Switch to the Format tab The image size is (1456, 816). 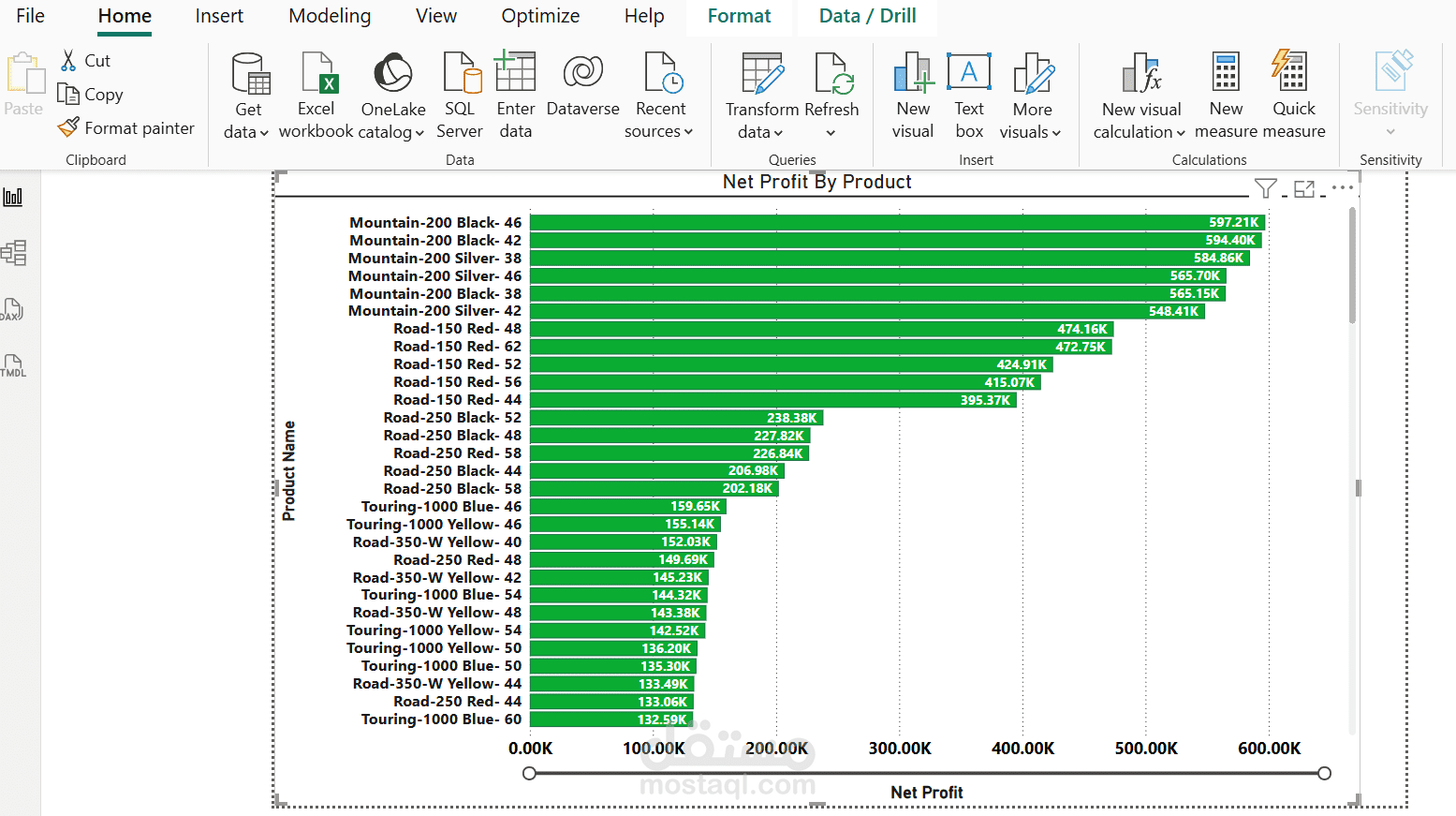pyautogui.click(x=739, y=16)
